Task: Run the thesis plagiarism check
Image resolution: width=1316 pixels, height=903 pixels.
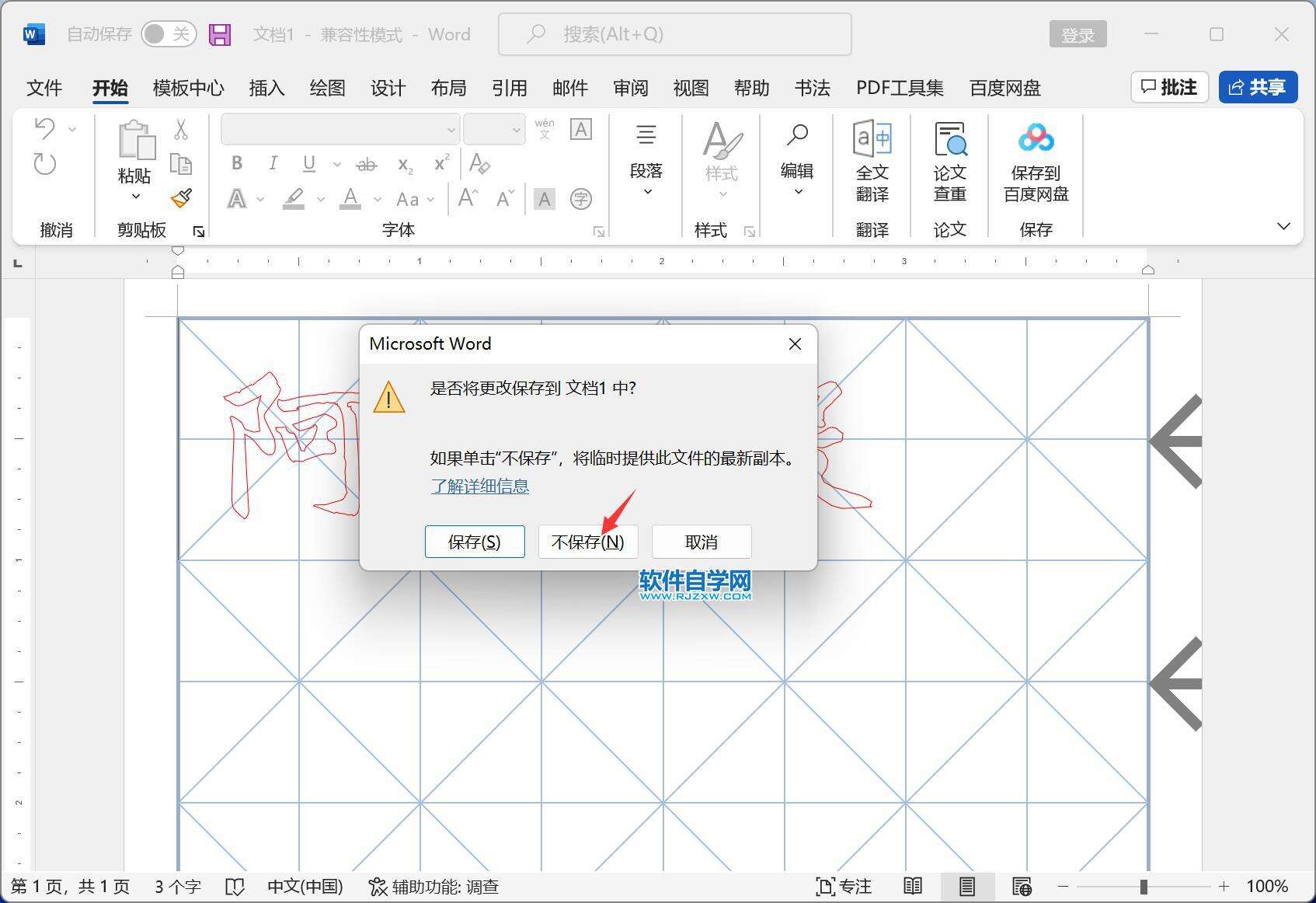Action: [950, 162]
